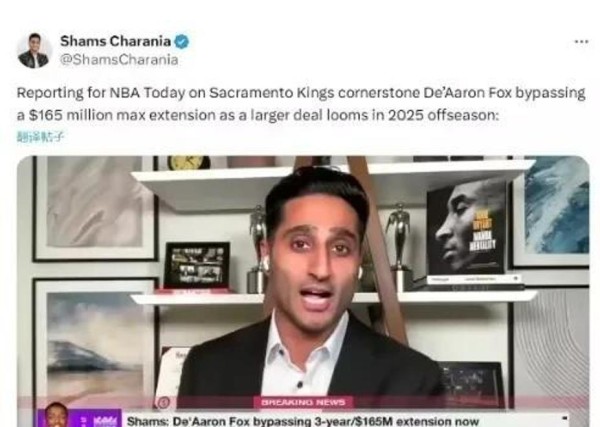Click the blue verified badge

(x=182, y=41)
